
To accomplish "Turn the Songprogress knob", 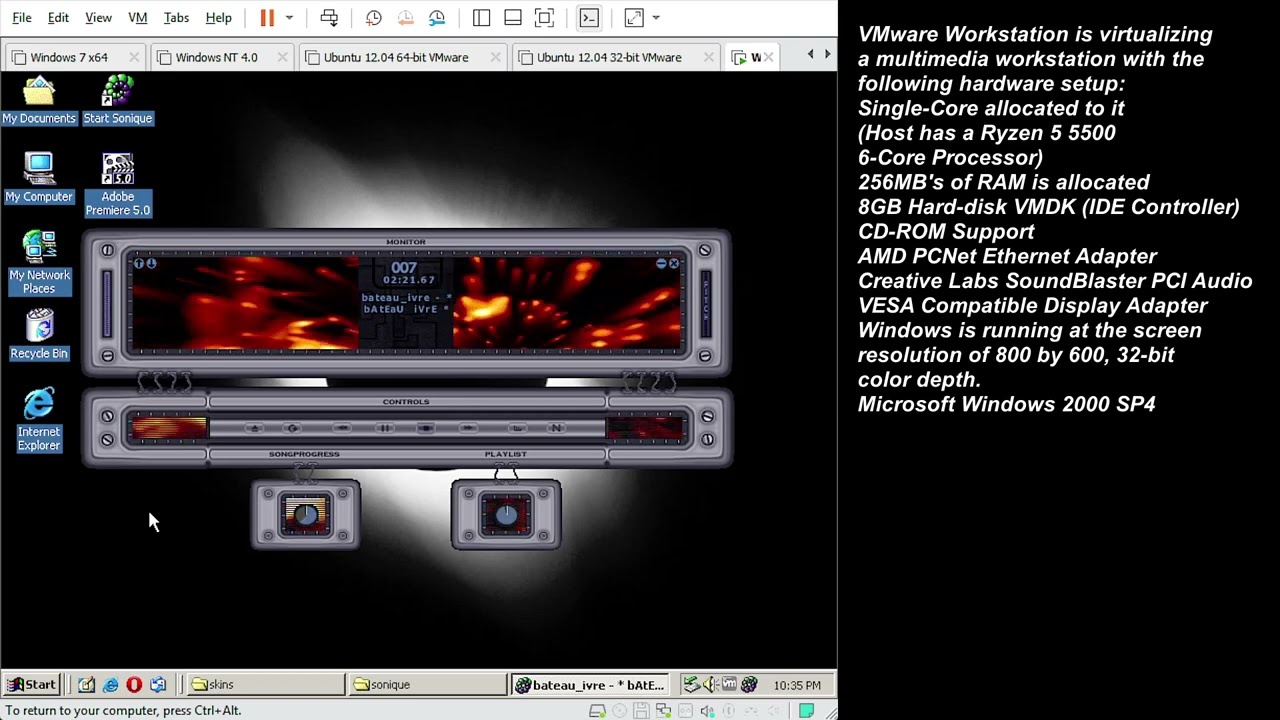I will [x=306, y=515].
